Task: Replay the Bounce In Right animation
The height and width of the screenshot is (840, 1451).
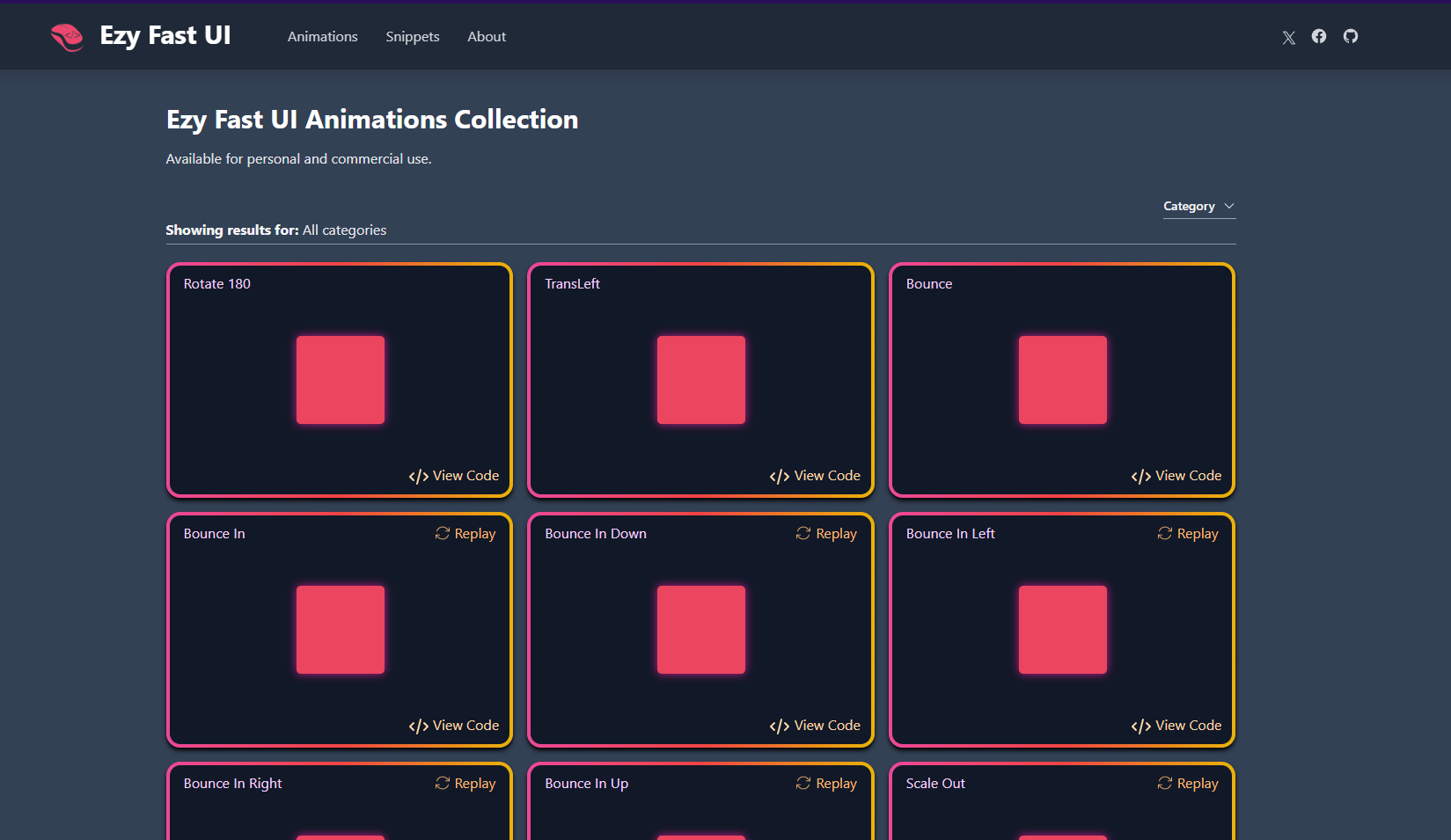Action: [465, 784]
